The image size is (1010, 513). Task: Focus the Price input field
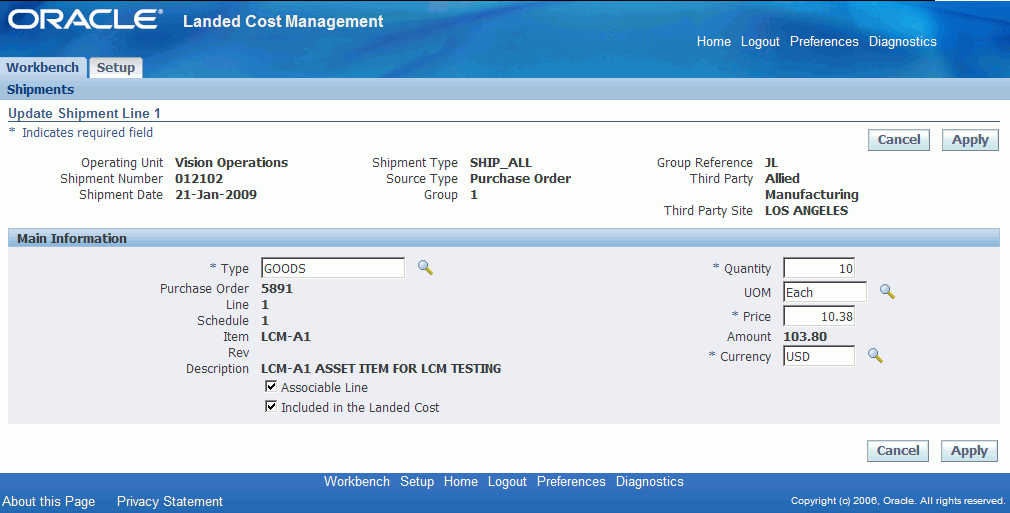(x=819, y=316)
